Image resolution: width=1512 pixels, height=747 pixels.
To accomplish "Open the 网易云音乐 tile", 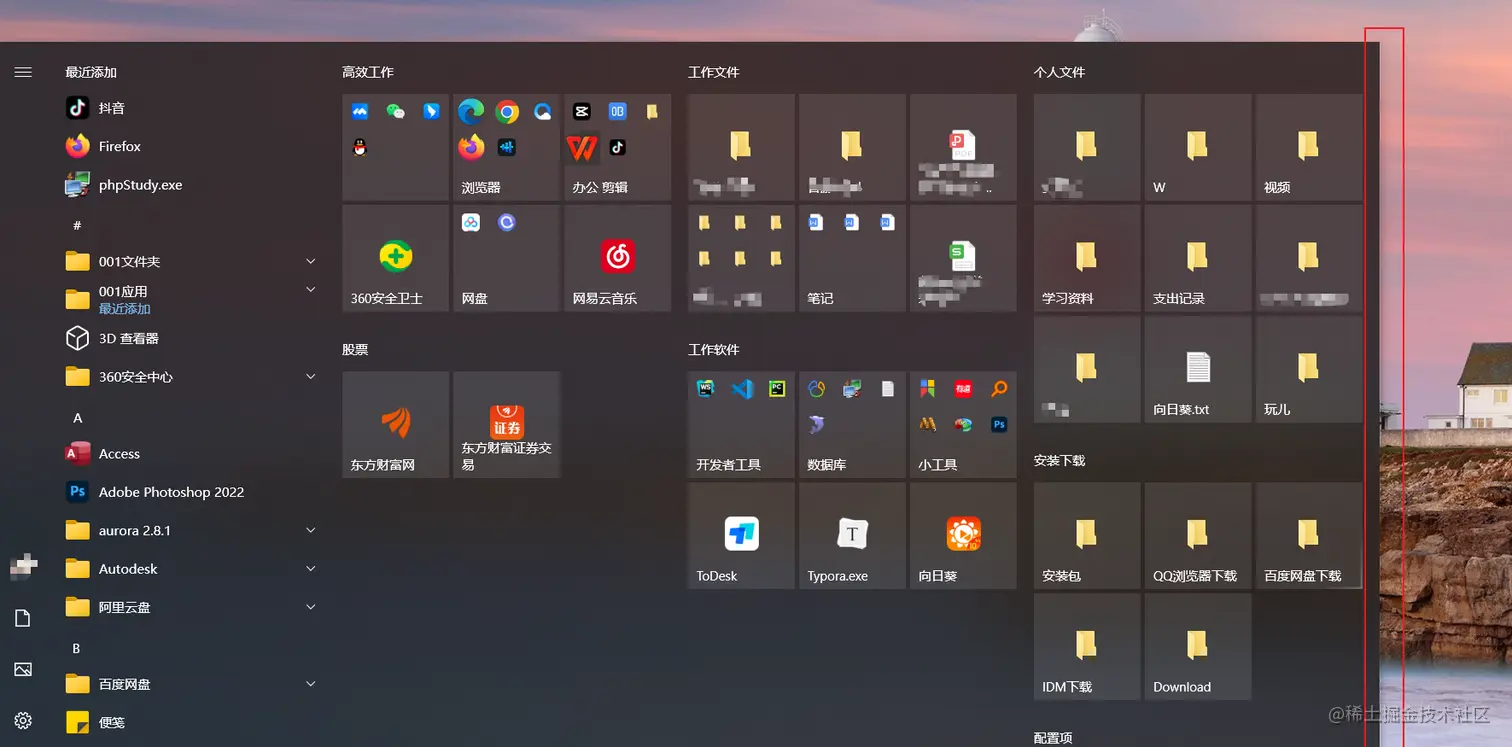I will click(x=618, y=259).
